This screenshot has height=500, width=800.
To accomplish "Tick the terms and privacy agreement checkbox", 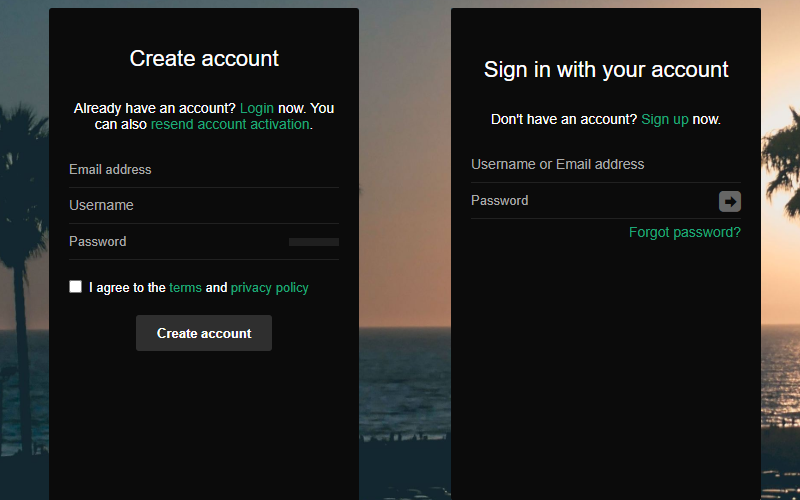I will click(76, 287).
